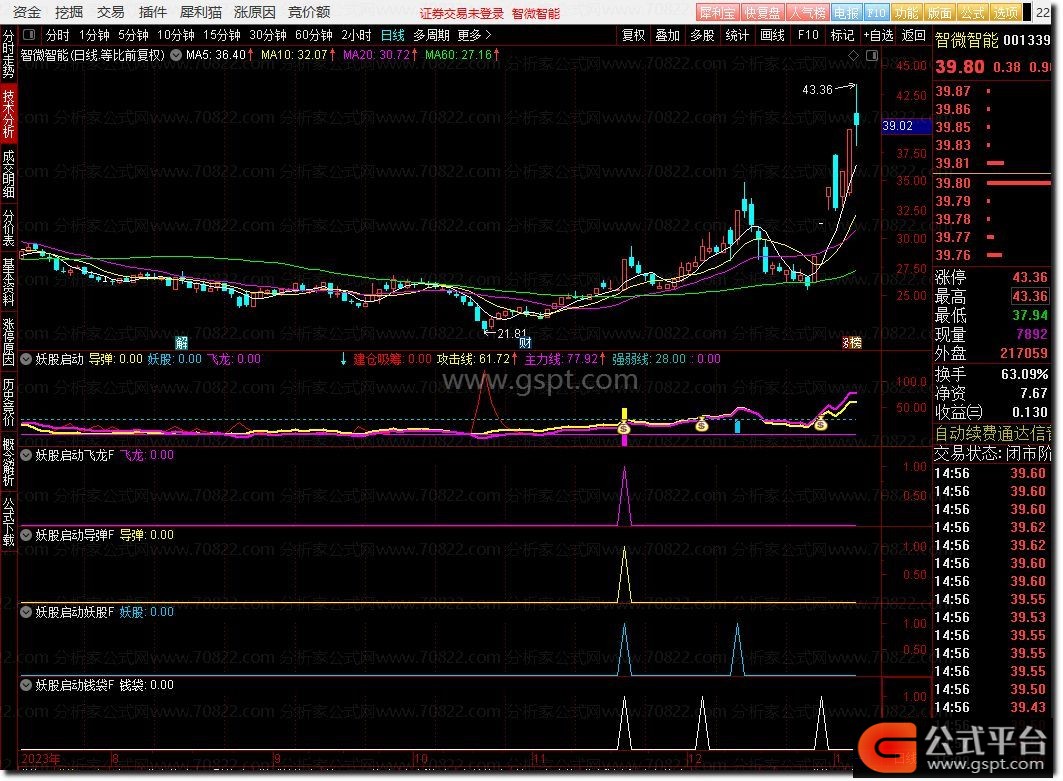Open the 资金 menu
Image resolution: width=1063 pixels, height=781 pixels.
tap(27, 12)
